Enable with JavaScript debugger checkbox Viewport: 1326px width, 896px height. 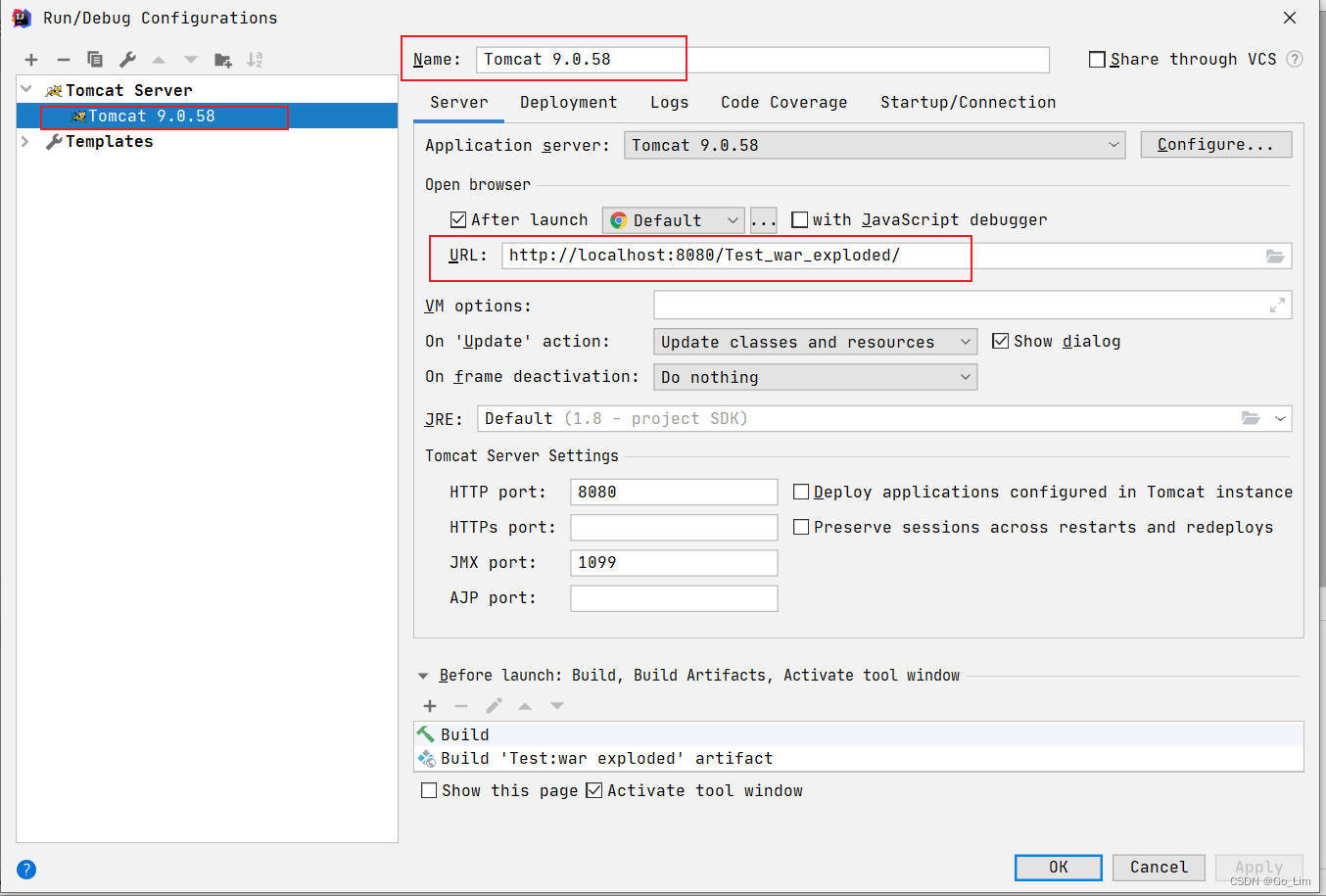pyautogui.click(x=800, y=219)
